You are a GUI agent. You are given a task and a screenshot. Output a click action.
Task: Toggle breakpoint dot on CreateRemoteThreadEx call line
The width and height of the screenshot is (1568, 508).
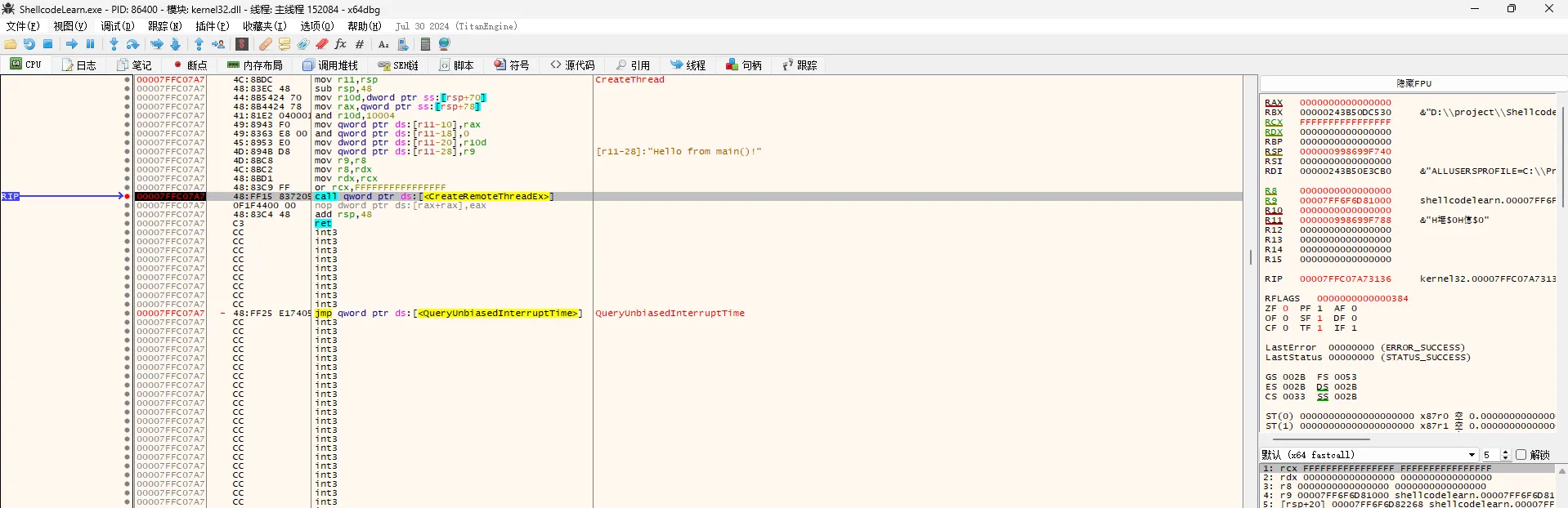click(x=128, y=197)
